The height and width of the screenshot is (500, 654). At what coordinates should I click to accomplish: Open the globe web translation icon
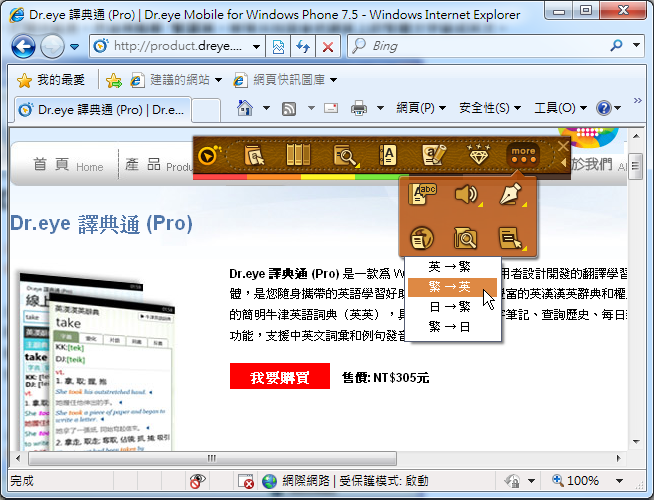click(x=422, y=238)
